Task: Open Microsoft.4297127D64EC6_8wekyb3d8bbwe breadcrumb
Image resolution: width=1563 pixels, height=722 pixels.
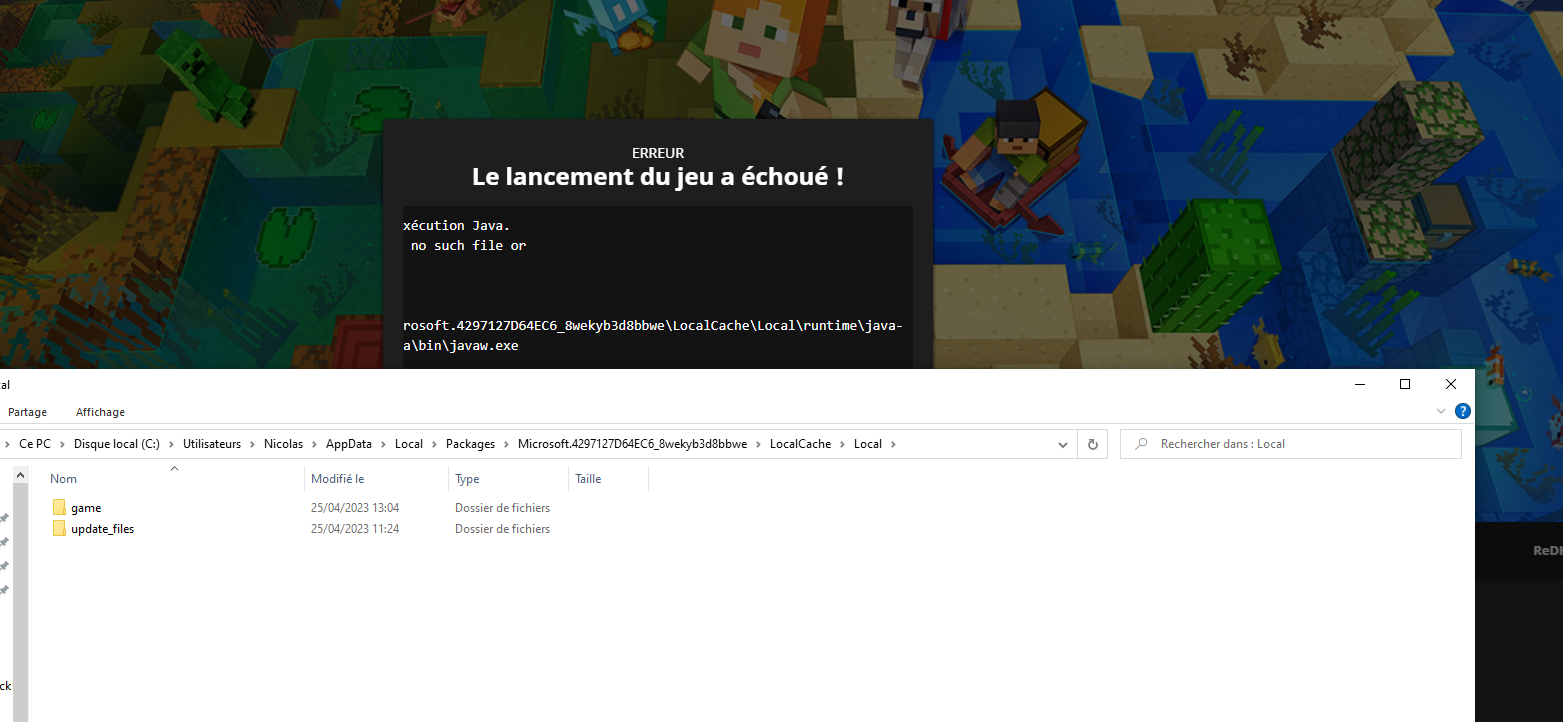Action: tap(632, 444)
